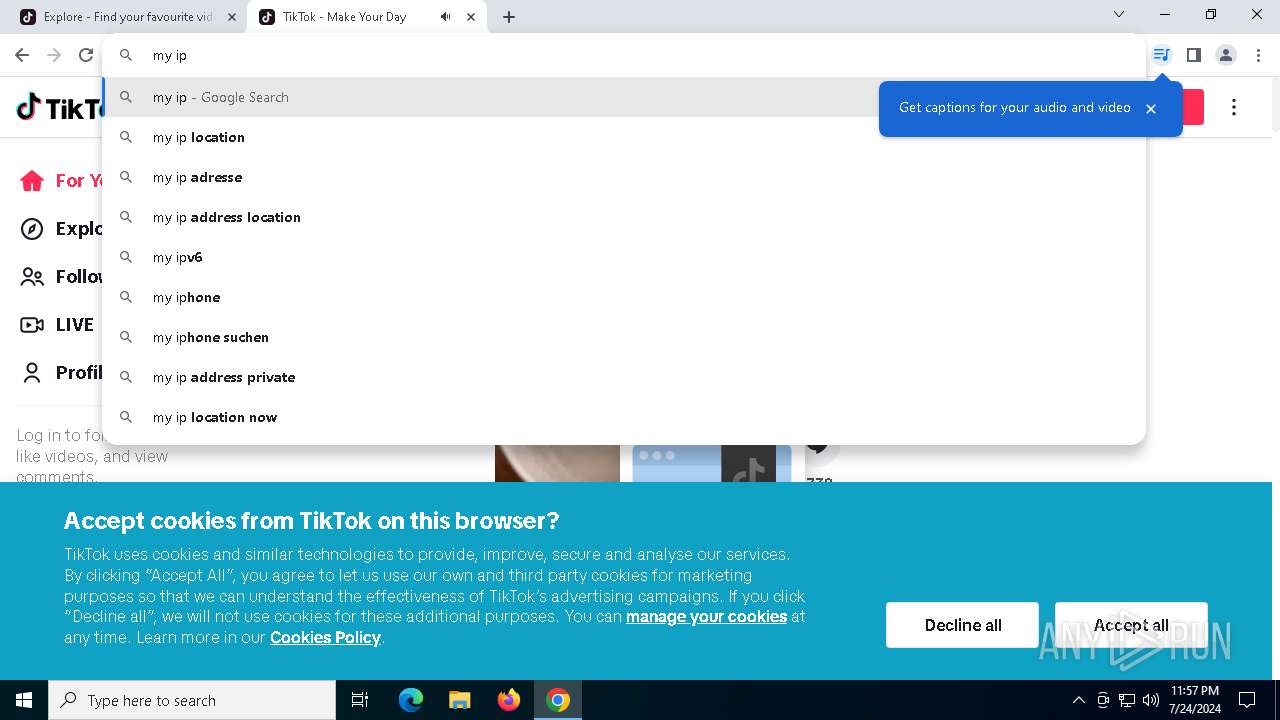Viewport: 1280px width, 720px height.
Task: Switch to TikTok - Make Your Day tab
Action: point(368,17)
